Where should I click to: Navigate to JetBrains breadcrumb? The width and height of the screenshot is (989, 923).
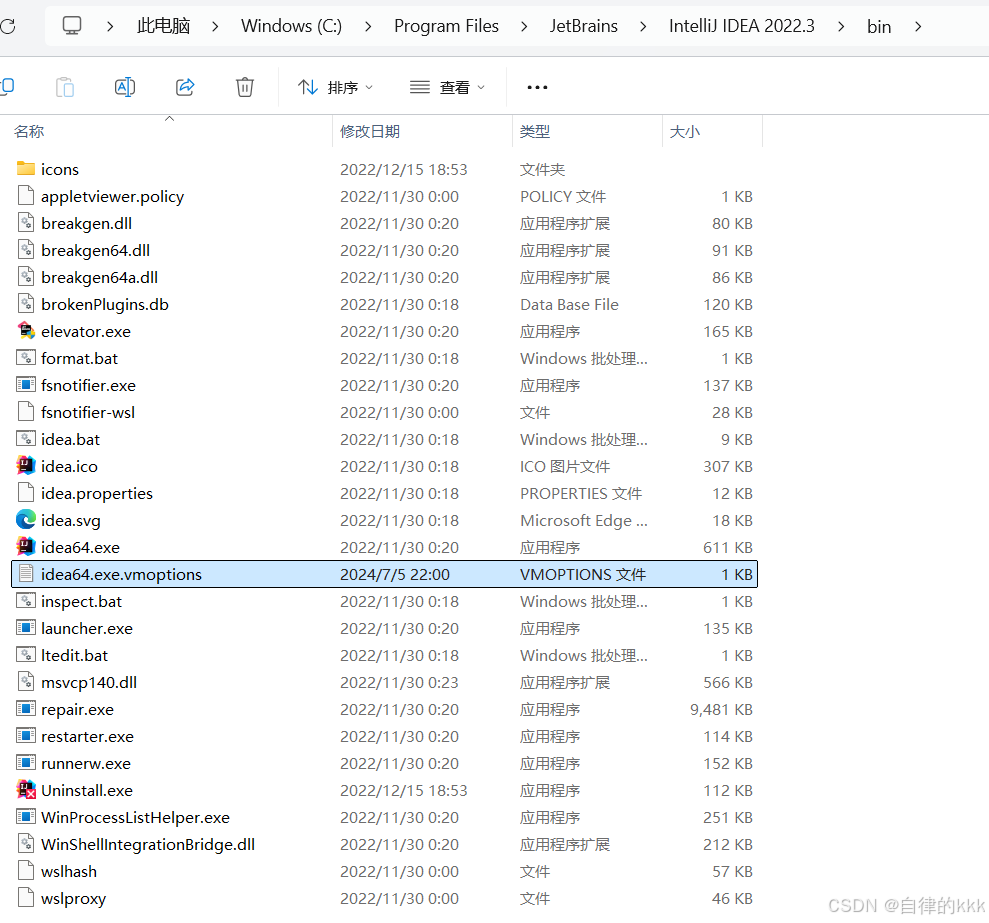point(583,26)
